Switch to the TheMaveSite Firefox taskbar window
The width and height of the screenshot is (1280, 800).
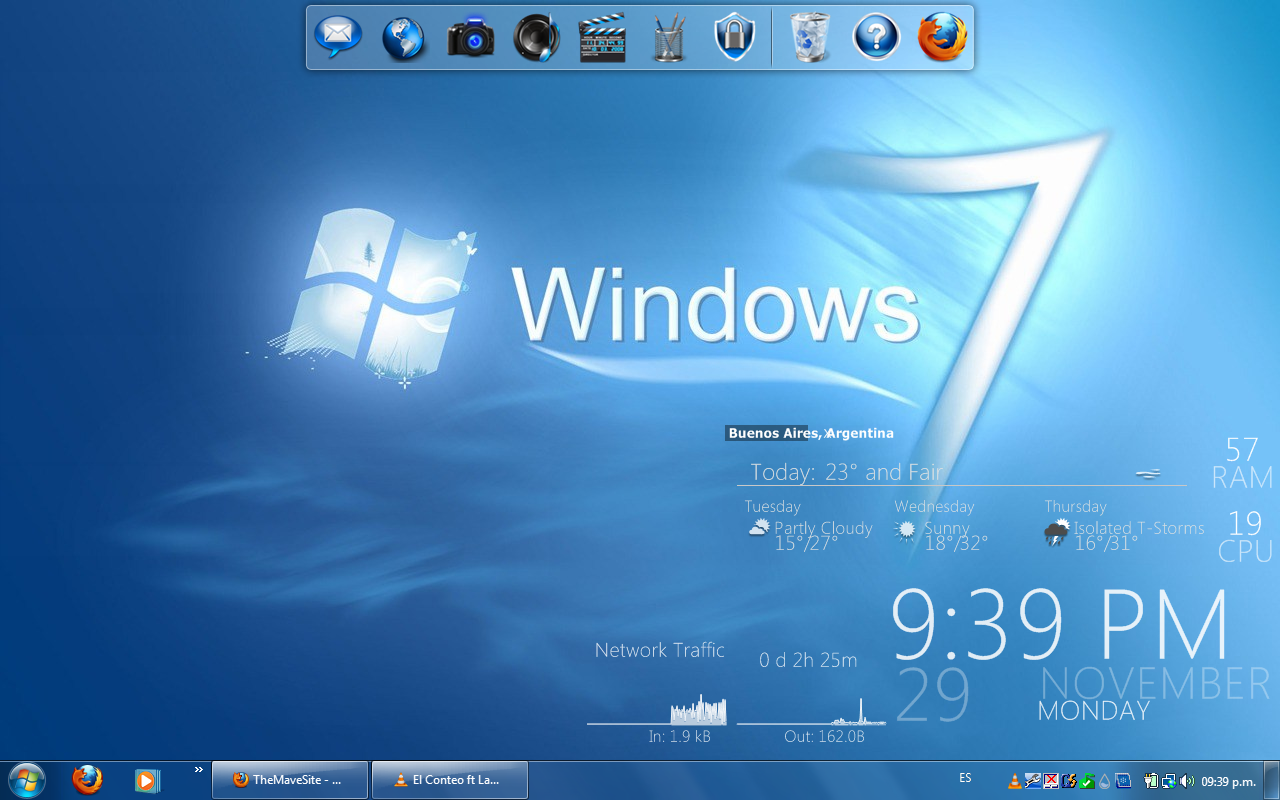(x=290, y=780)
